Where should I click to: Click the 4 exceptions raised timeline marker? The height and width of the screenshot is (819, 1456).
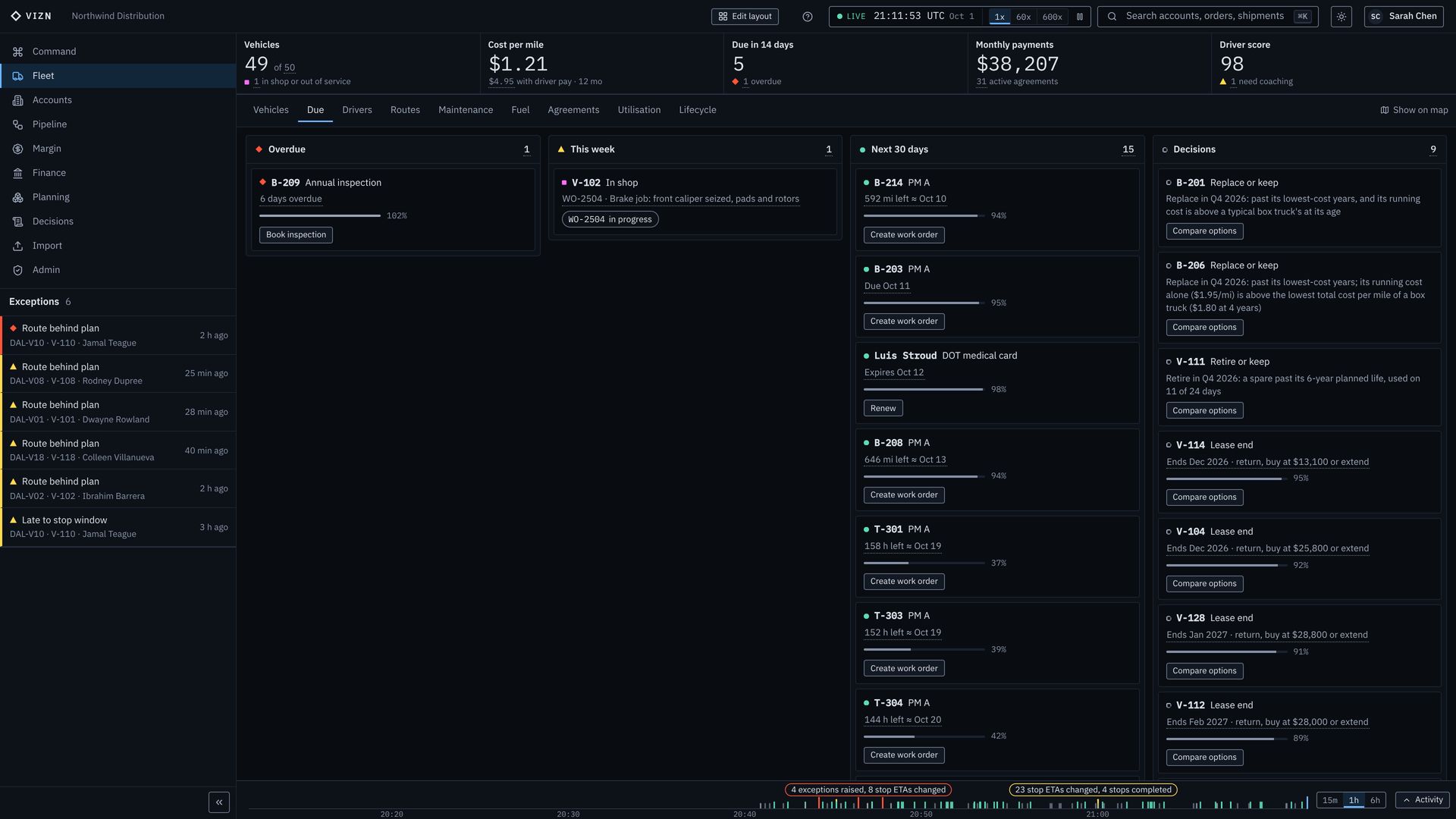click(x=868, y=790)
